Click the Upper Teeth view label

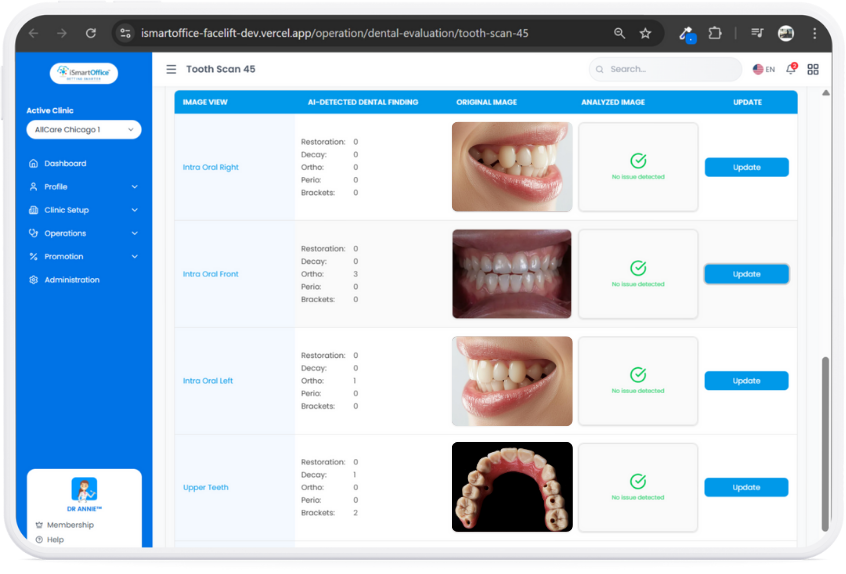click(206, 487)
